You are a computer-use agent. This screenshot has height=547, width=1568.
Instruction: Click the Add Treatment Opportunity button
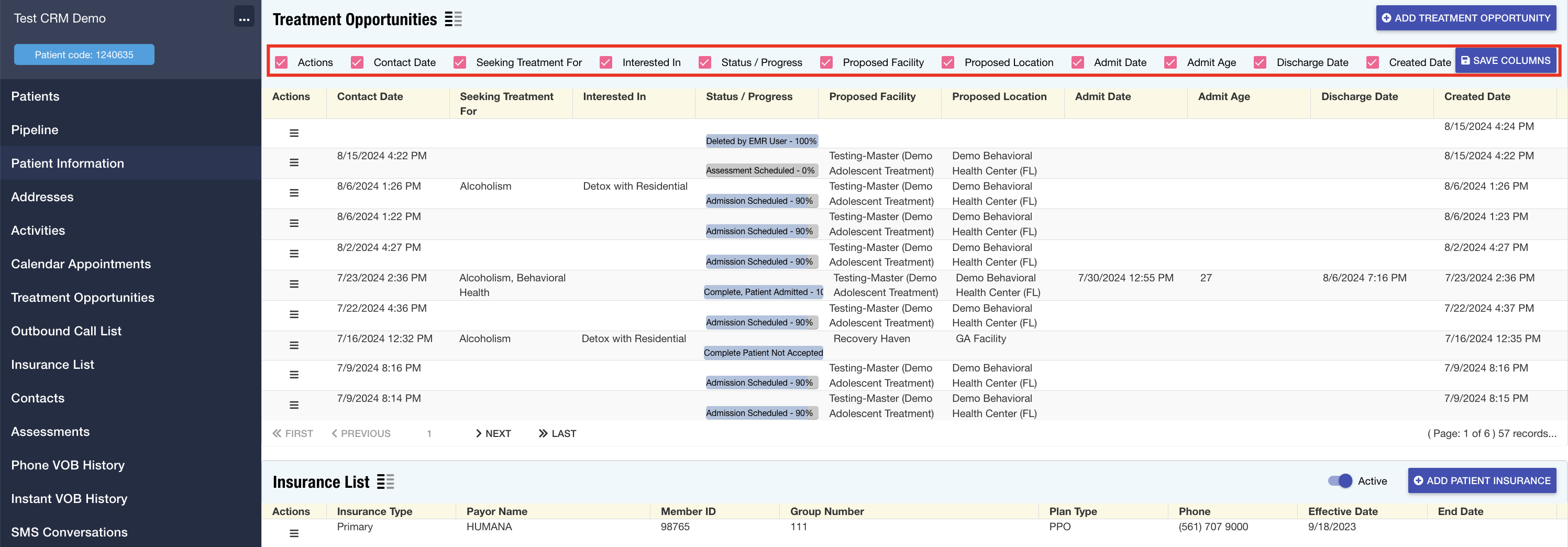pyautogui.click(x=1466, y=18)
